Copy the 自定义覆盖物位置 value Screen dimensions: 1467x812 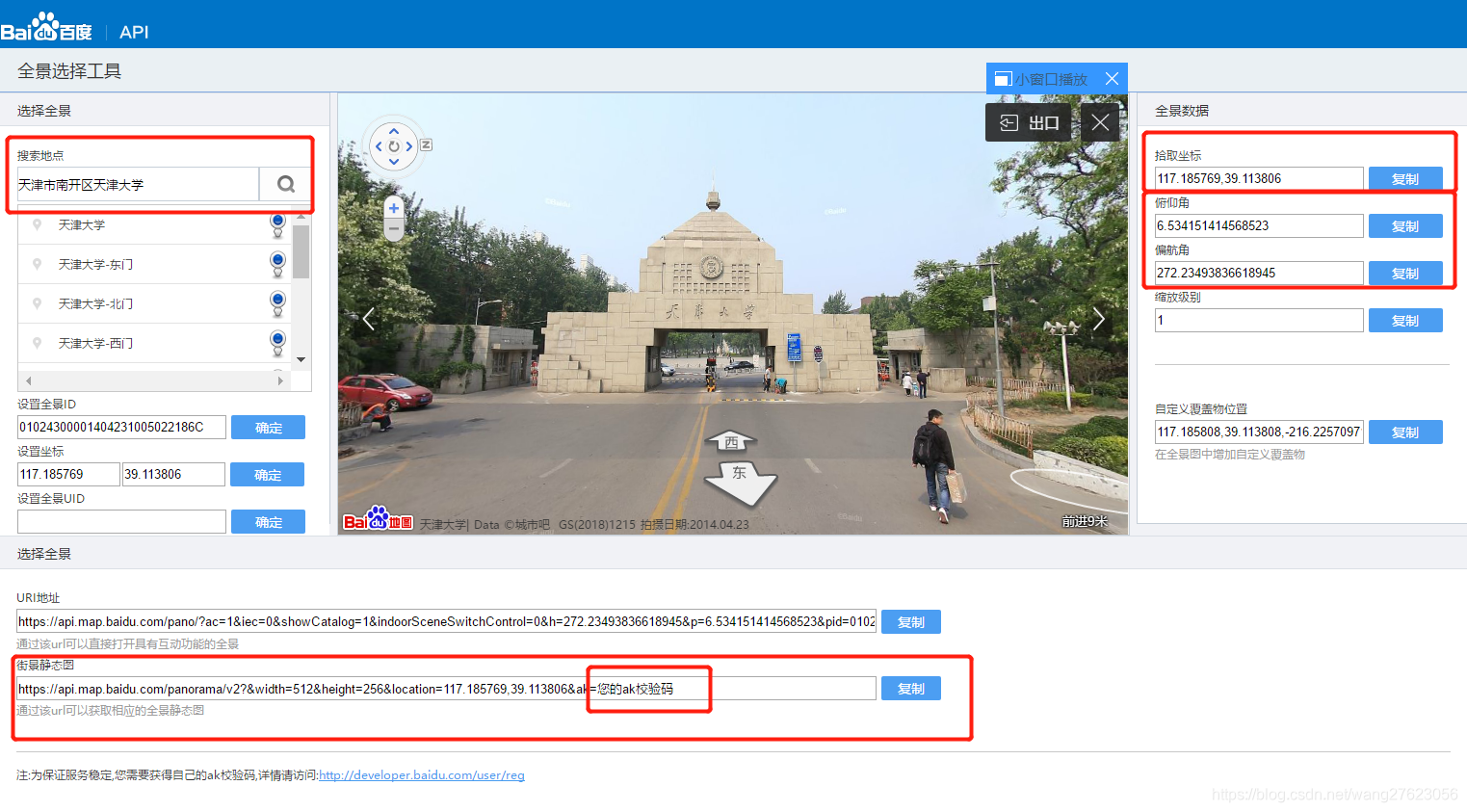click(x=1405, y=432)
